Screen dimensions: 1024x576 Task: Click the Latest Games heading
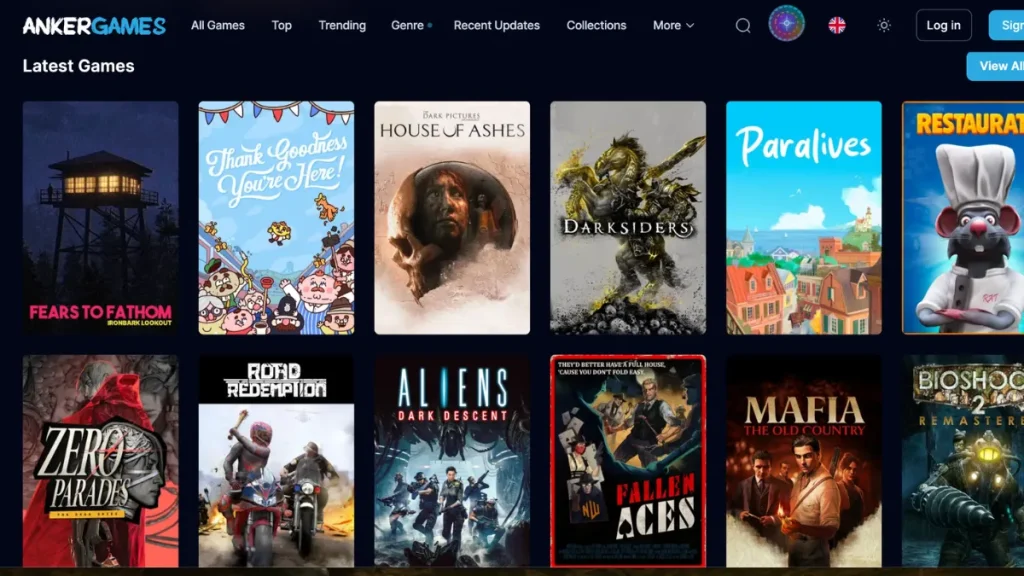(x=78, y=66)
